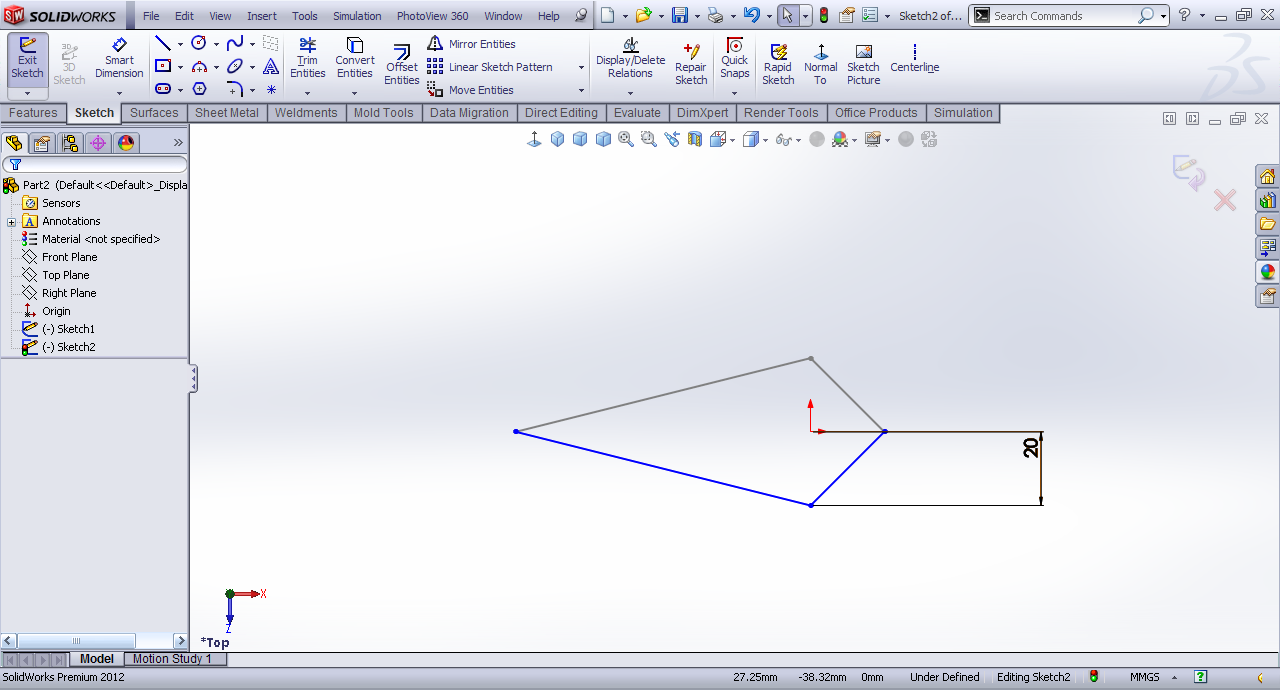1280x690 pixels.
Task: Open the Linear Sketch Pattern dropdown arrow
Action: coord(581,67)
